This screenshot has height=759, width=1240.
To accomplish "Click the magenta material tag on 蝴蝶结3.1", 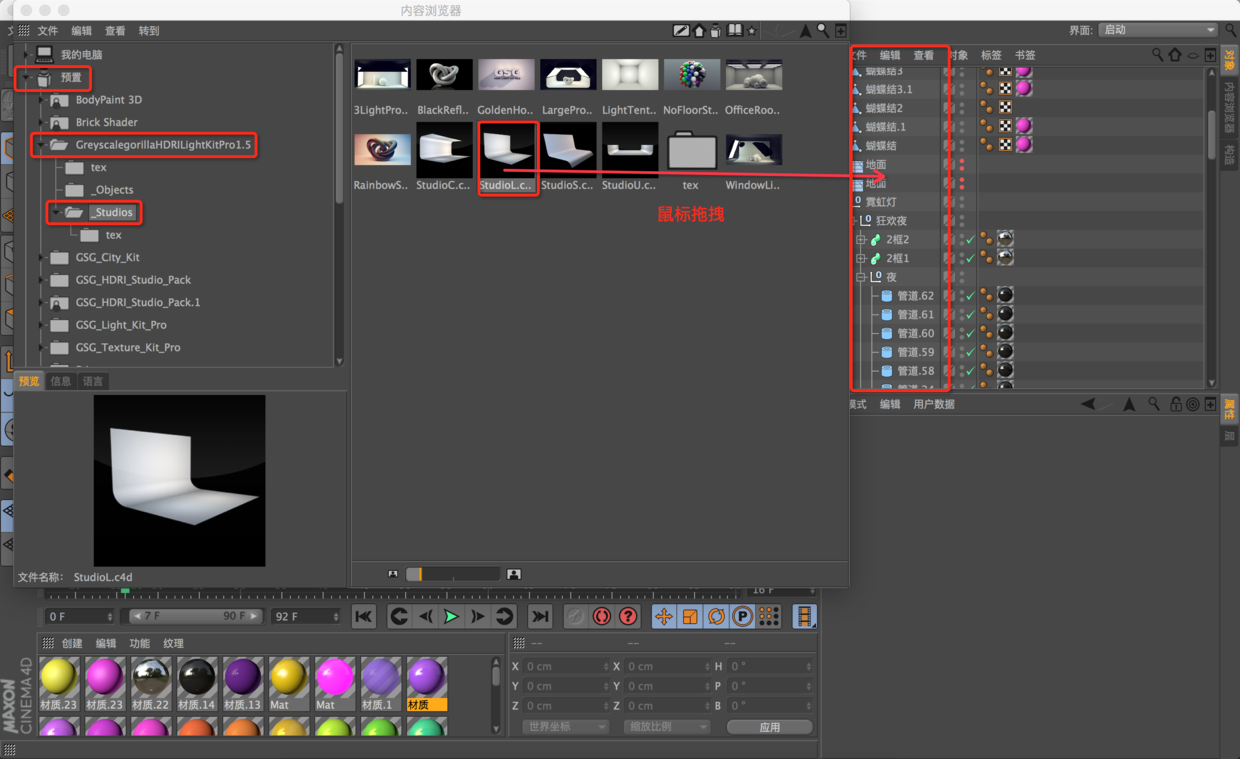I will coord(1024,88).
